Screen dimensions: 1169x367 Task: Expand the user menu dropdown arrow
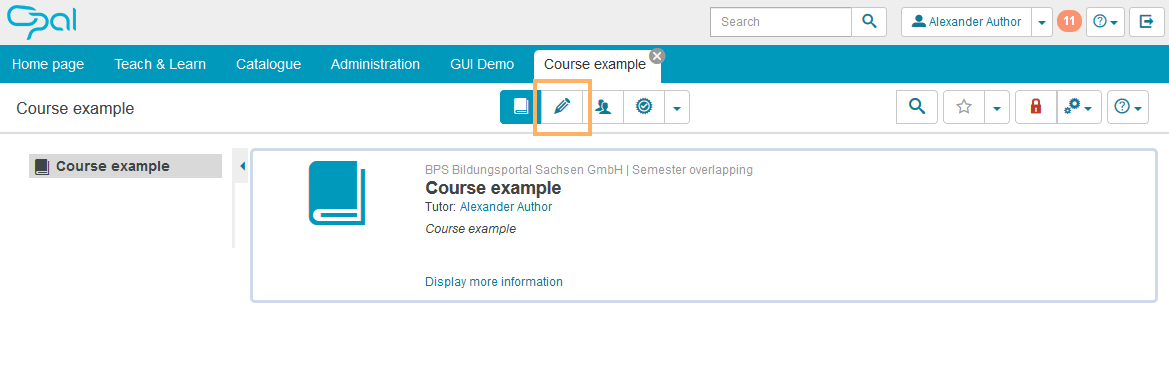click(x=1042, y=22)
